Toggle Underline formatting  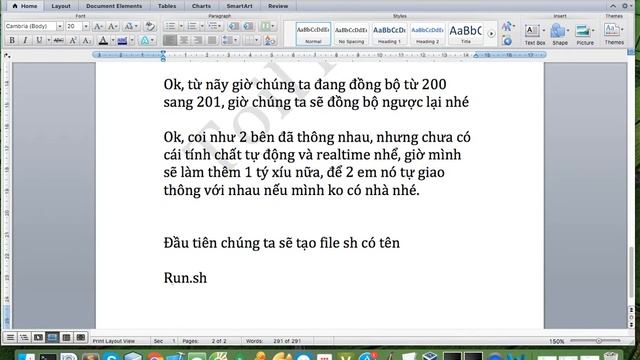39,40
